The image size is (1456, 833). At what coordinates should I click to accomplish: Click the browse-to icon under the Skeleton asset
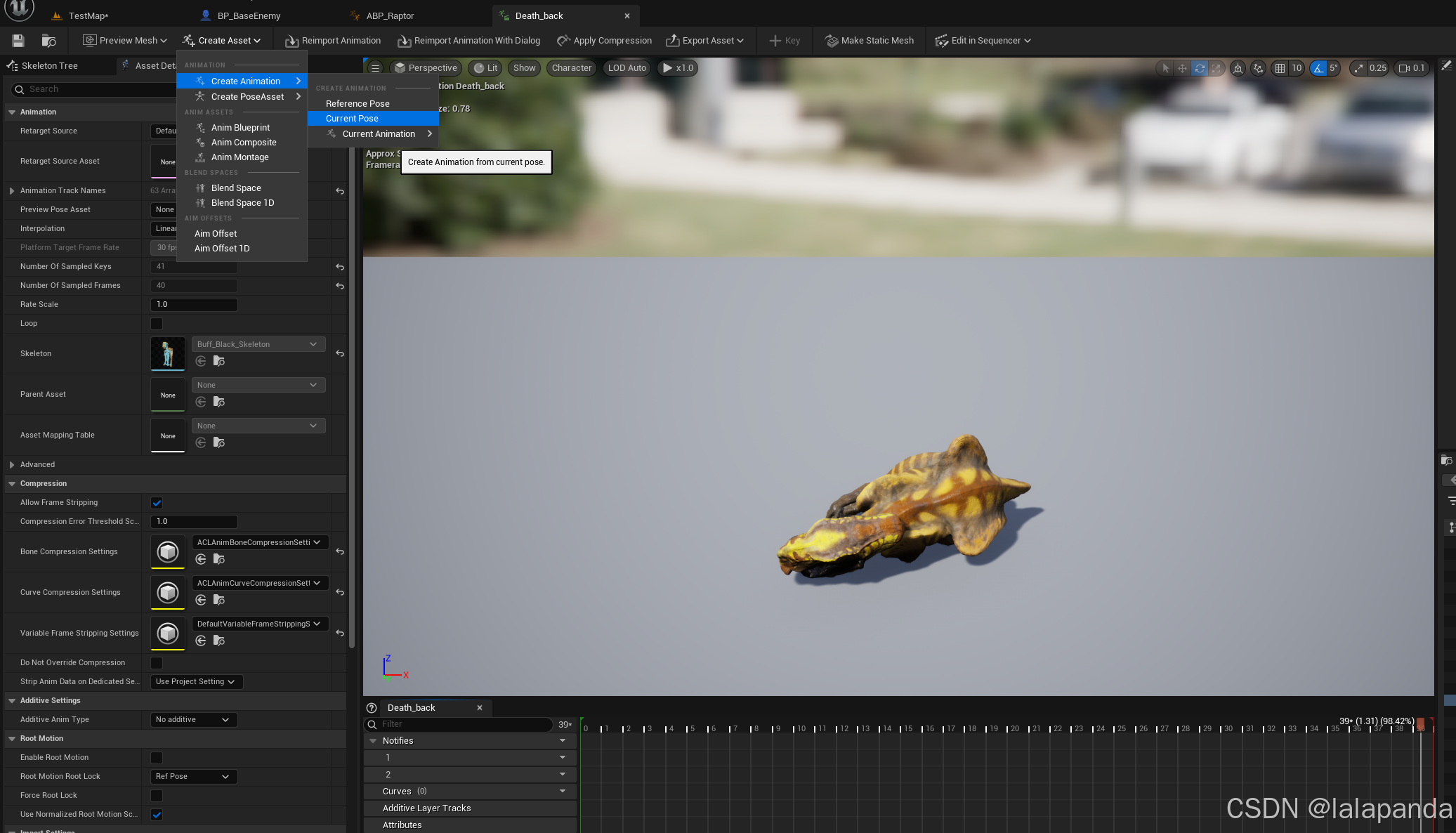click(x=219, y=361)
